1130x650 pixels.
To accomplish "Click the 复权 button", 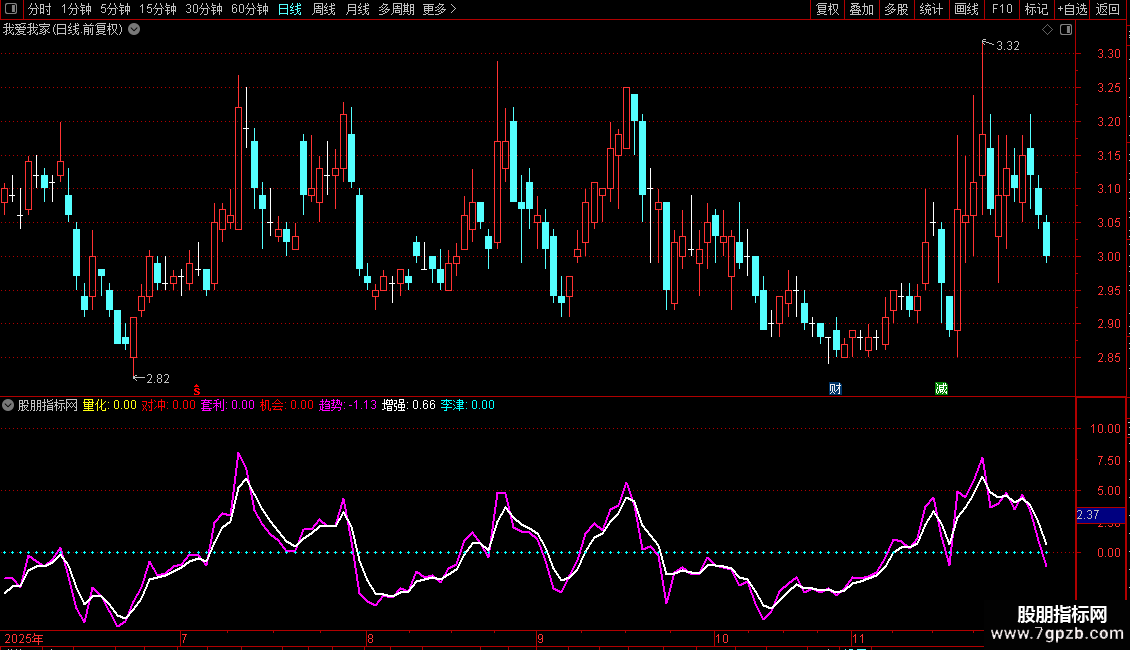I will (x=827, y=9).
